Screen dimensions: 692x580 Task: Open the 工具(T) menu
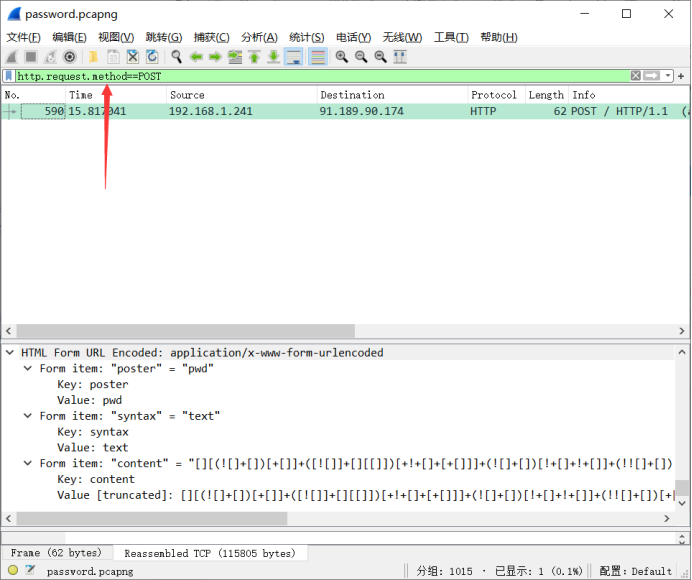coord(451,38)
